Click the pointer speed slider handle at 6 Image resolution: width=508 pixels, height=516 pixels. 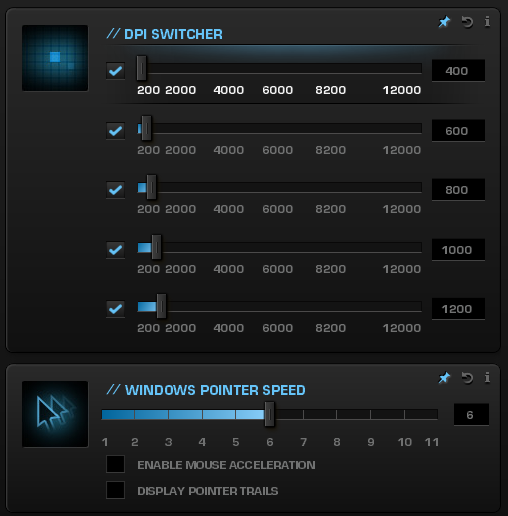(269, 414)
